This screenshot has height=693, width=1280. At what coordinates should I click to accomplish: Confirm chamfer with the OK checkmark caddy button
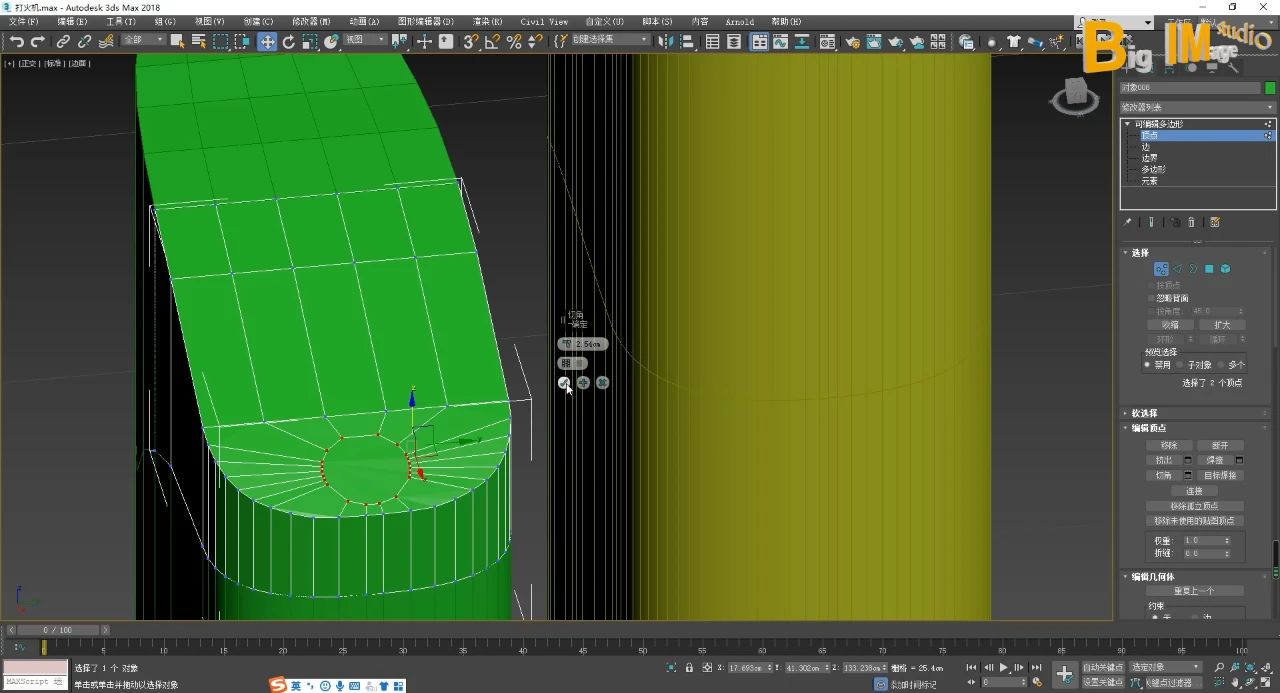point(564,383)
